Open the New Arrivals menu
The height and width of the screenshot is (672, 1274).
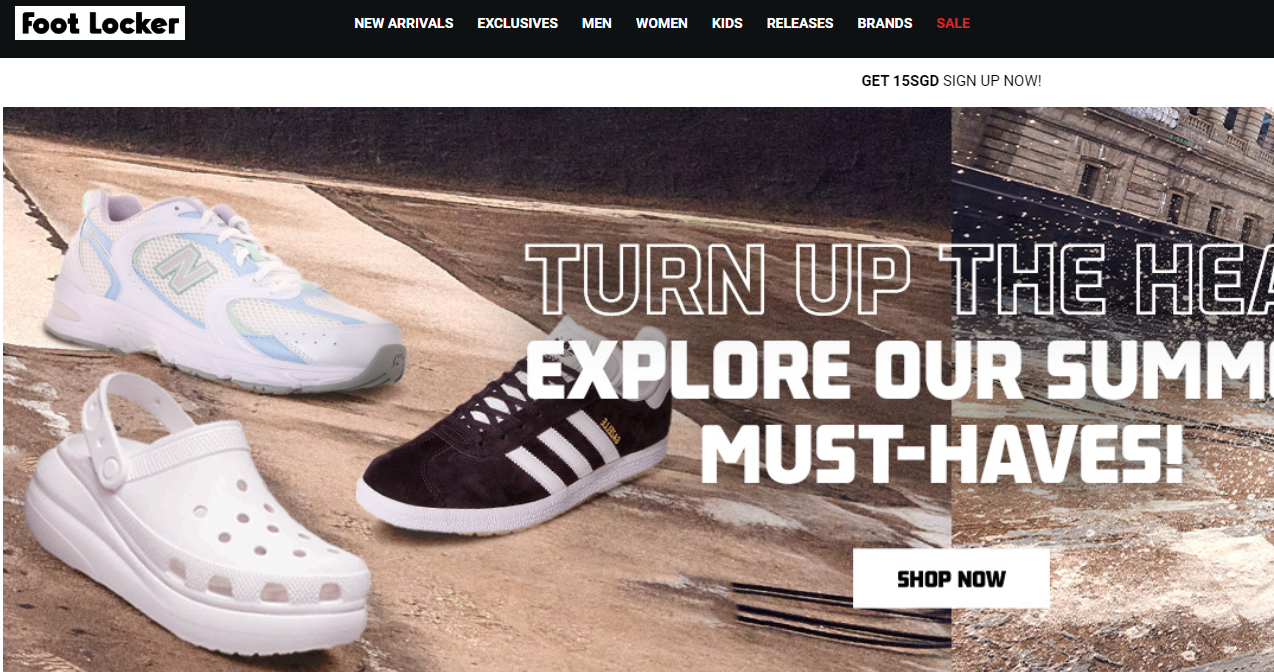coord(404,23)
